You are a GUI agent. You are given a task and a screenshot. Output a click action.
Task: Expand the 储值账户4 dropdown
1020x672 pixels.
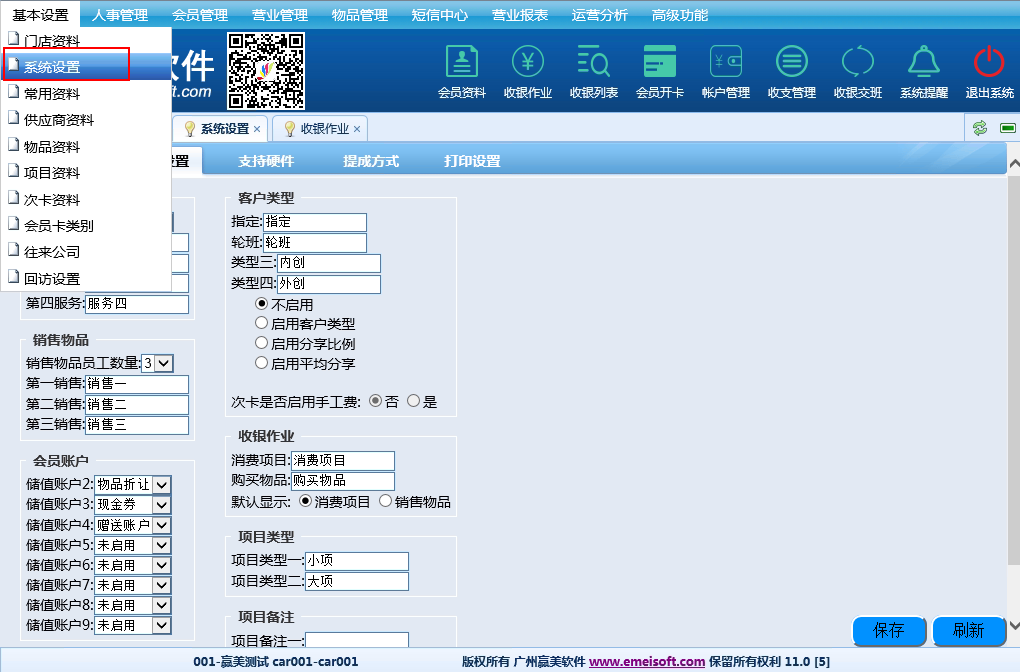point(162,525)
